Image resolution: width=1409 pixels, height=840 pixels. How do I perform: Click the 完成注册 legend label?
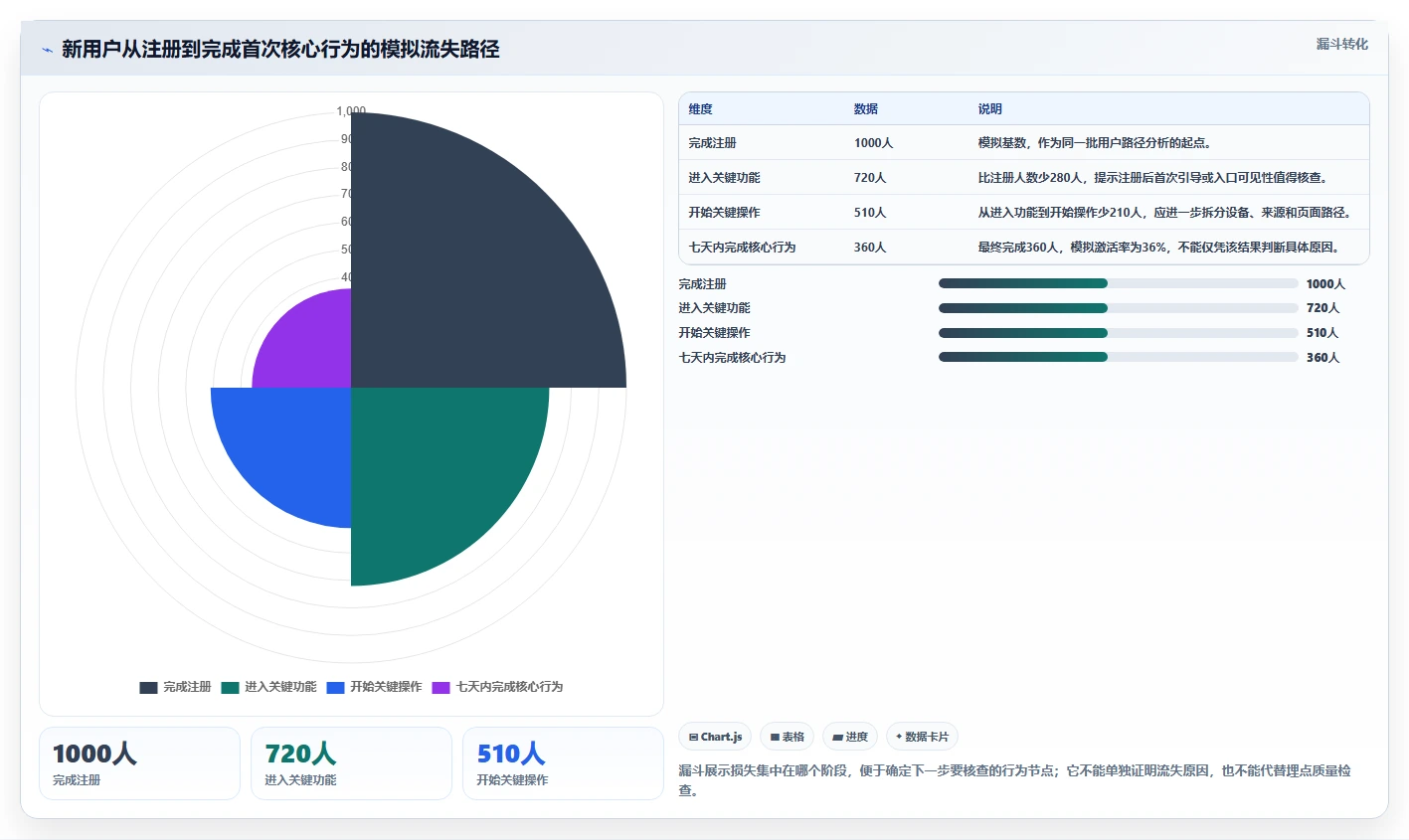point(187,687)
